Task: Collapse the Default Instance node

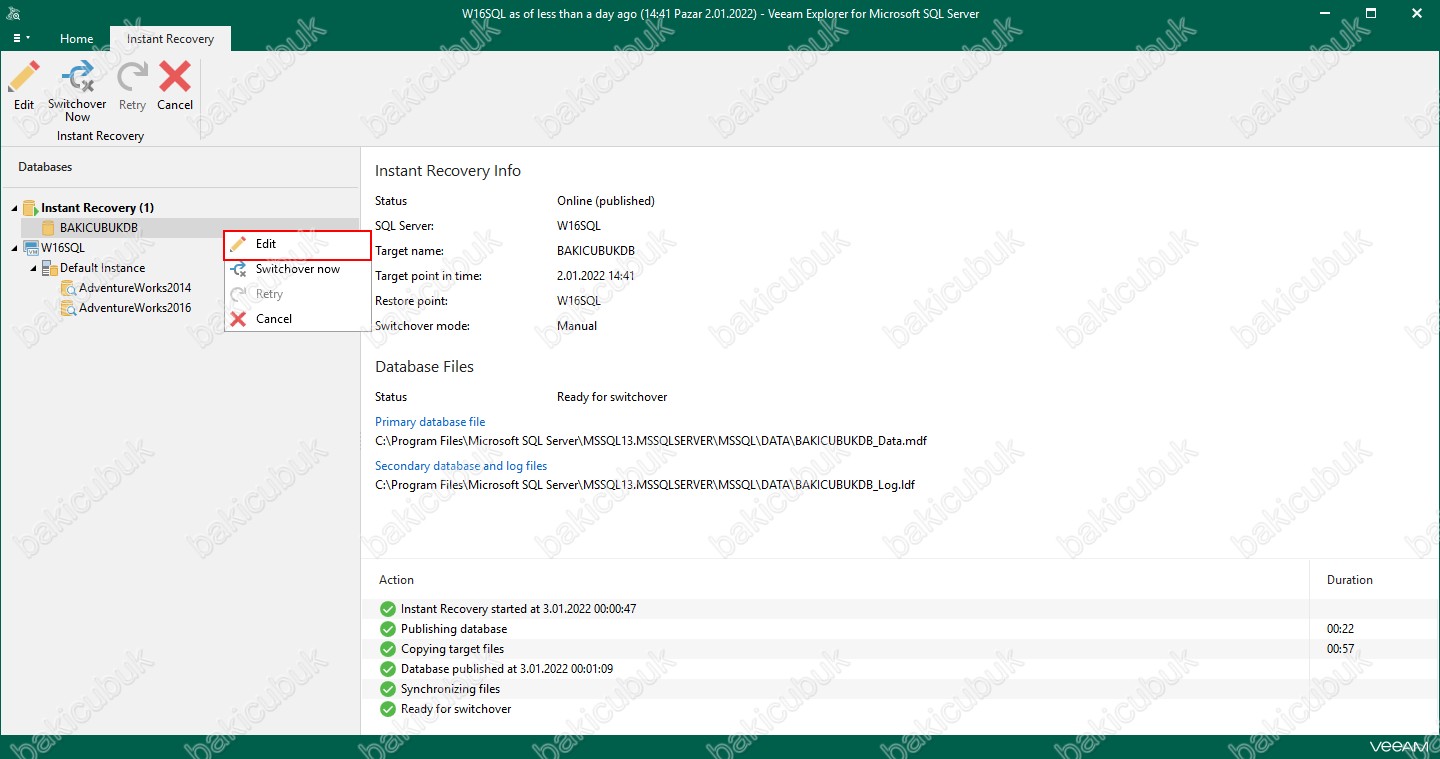Action: click(33, 268)
